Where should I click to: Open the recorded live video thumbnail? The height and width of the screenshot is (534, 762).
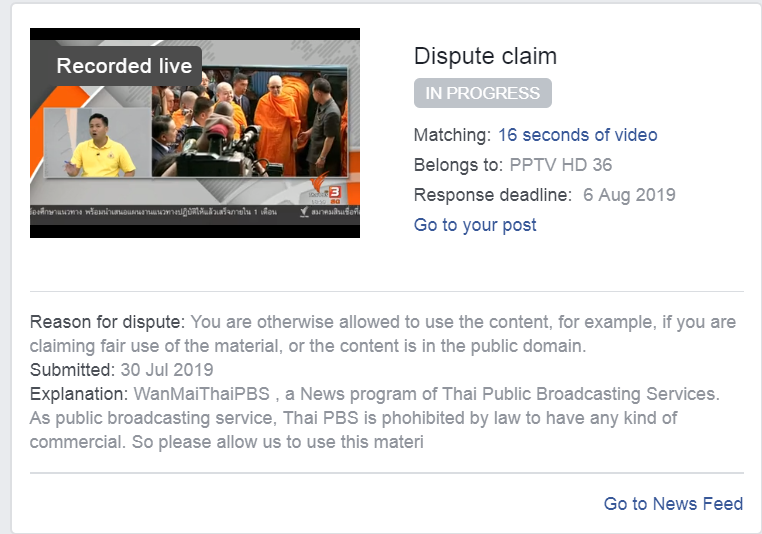pyautogui.click(x=195, y=133)
